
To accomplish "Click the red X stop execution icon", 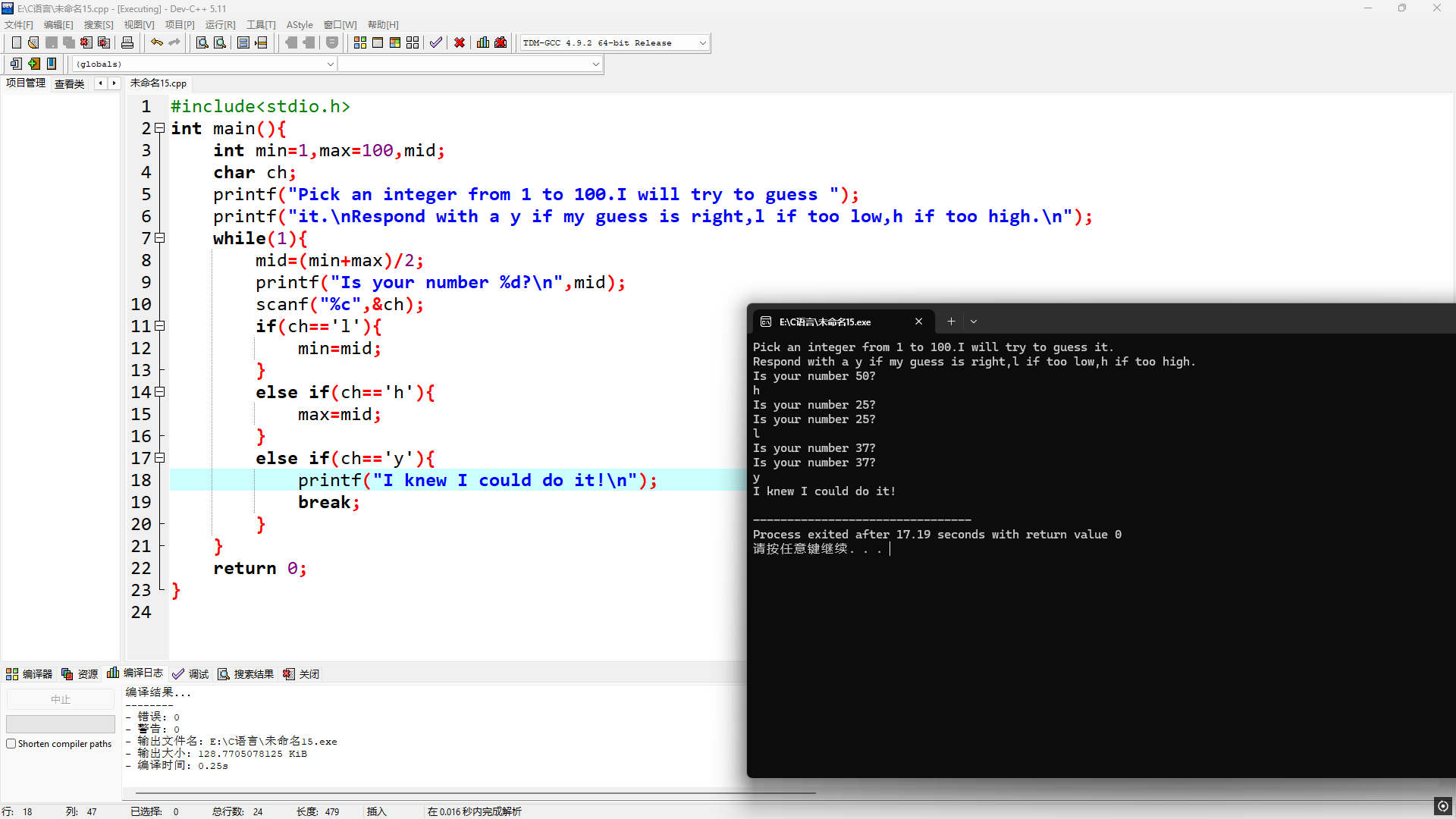I will 460,43.
